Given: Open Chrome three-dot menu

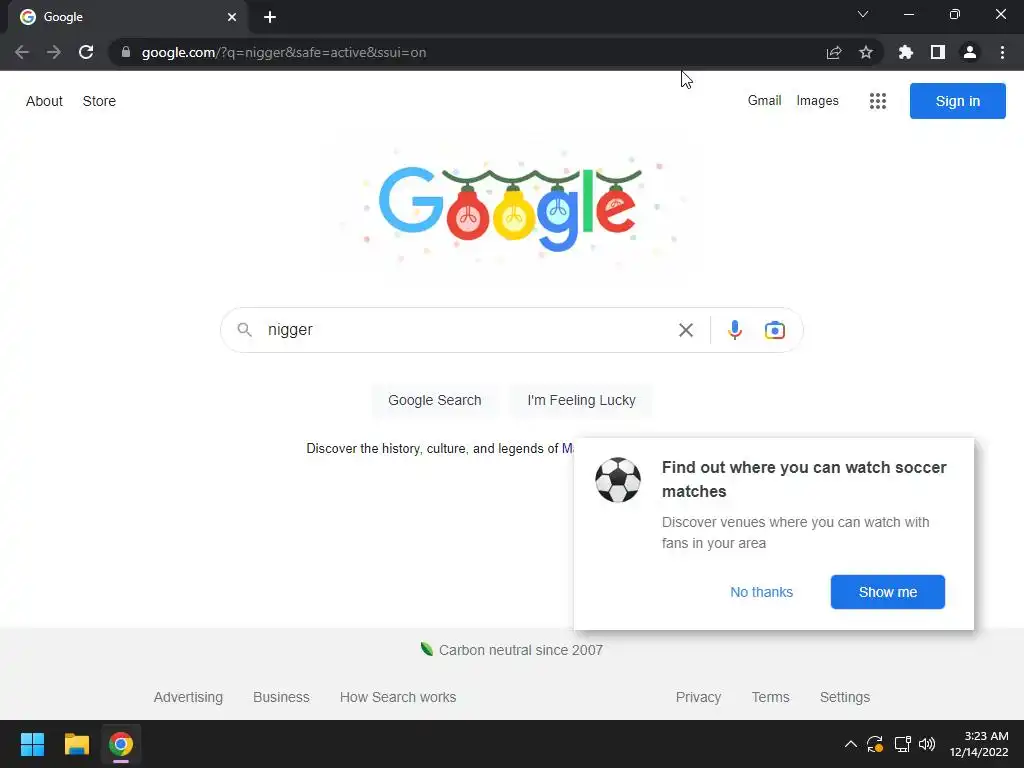Looking at the screenshot, I should [1002, 52].
